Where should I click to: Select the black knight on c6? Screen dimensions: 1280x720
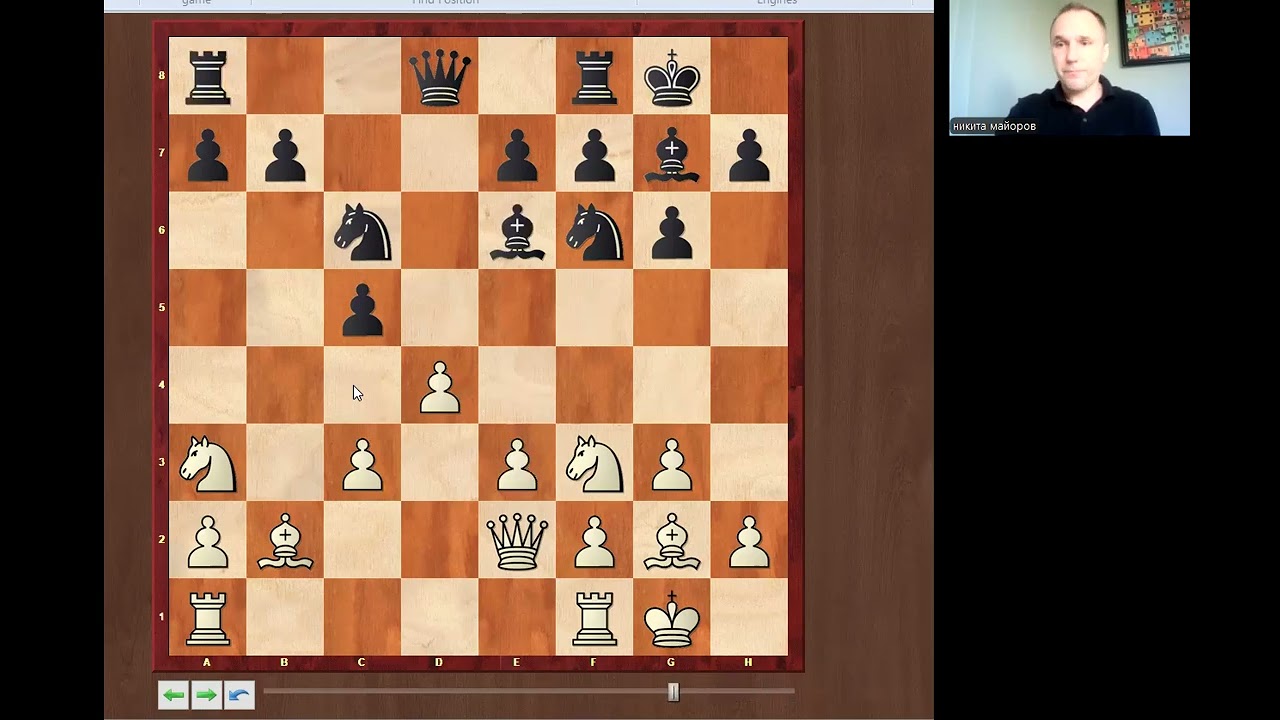(x=363, y=232)
